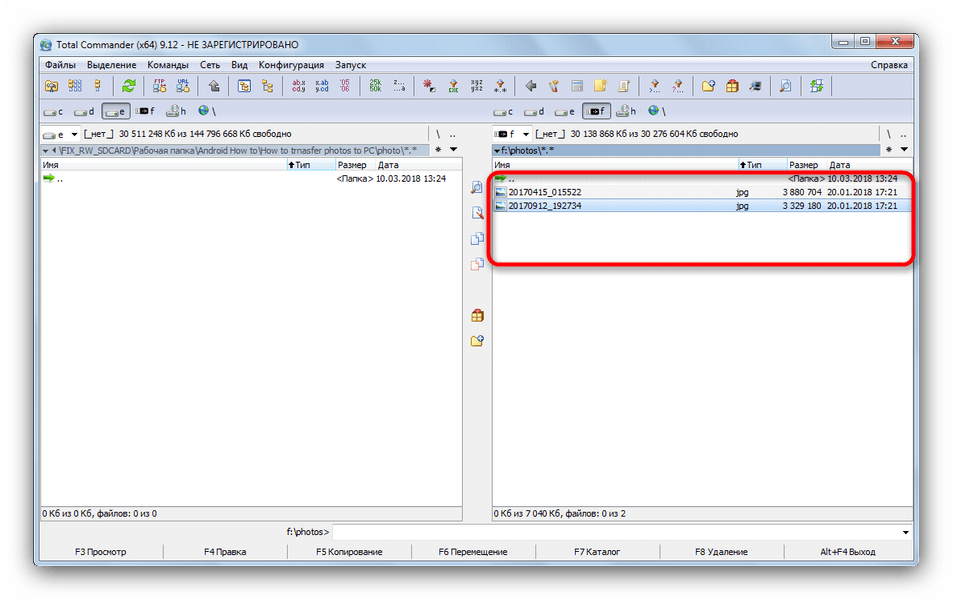Open the left panel network neighborhood globe
953x600 pixels.
click(205, 111)
